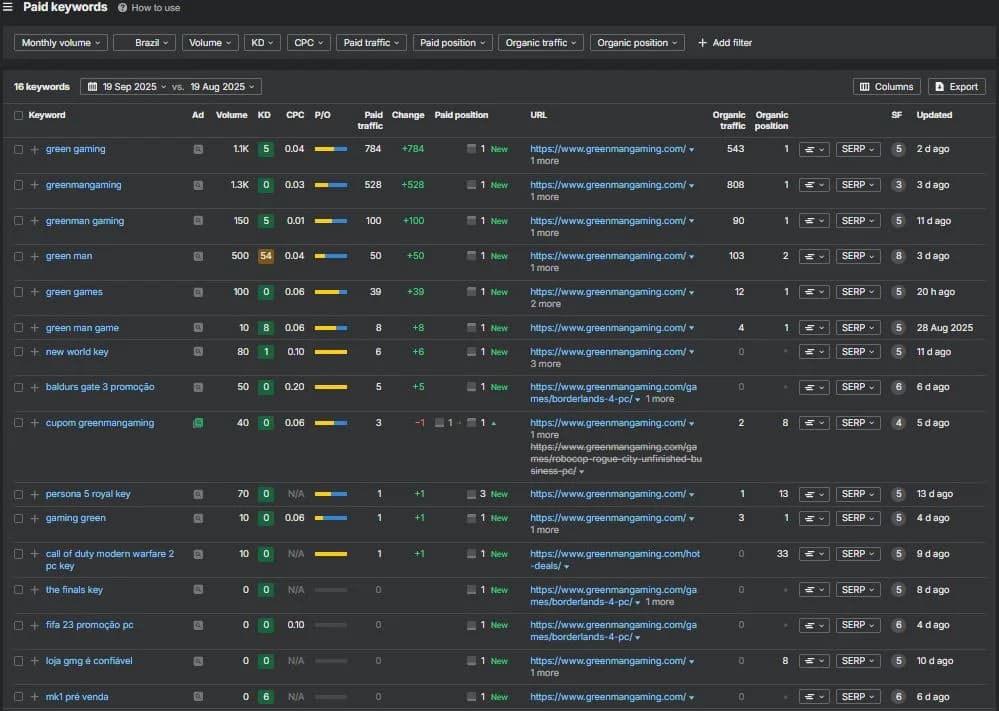The width and height of the screenshot is (999, 711).
Task: Open the CPC filter dropdown
Action: pyautogui.click(x=308, y=43)
